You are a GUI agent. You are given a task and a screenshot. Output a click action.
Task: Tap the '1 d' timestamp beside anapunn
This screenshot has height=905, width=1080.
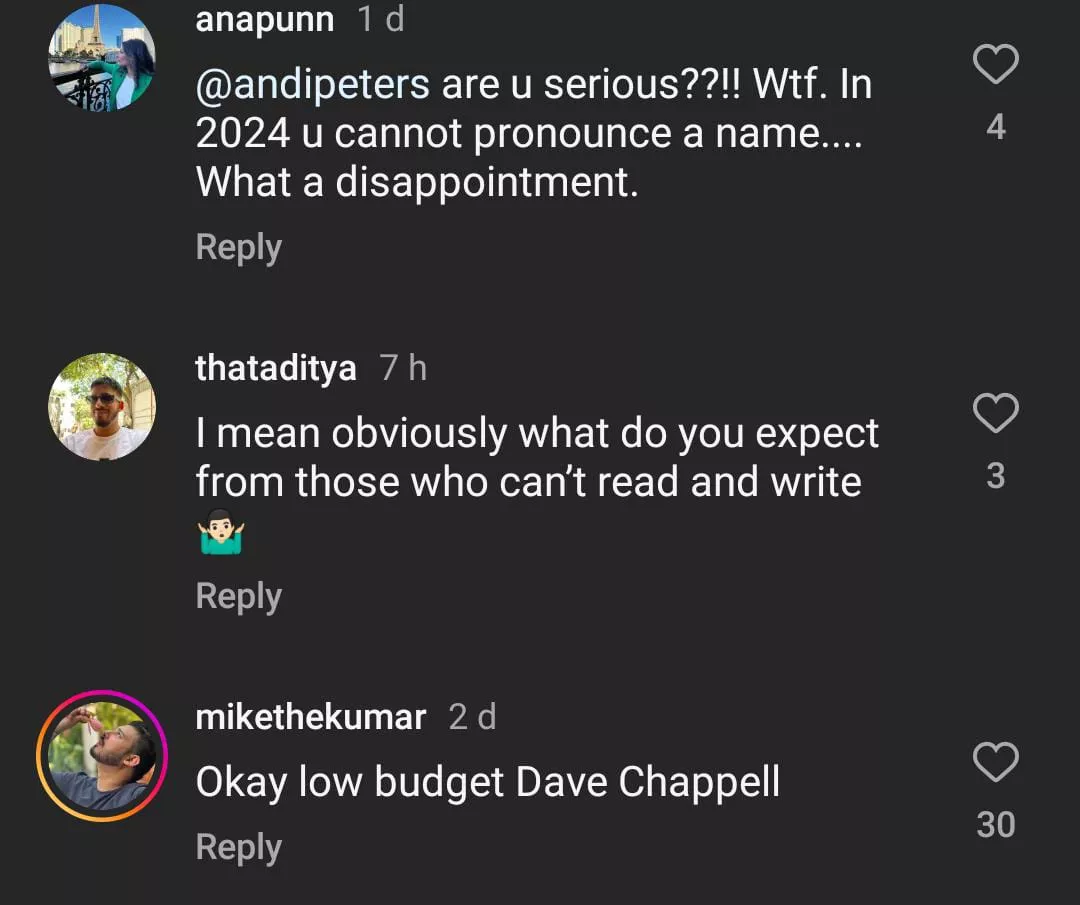[381, 19]
